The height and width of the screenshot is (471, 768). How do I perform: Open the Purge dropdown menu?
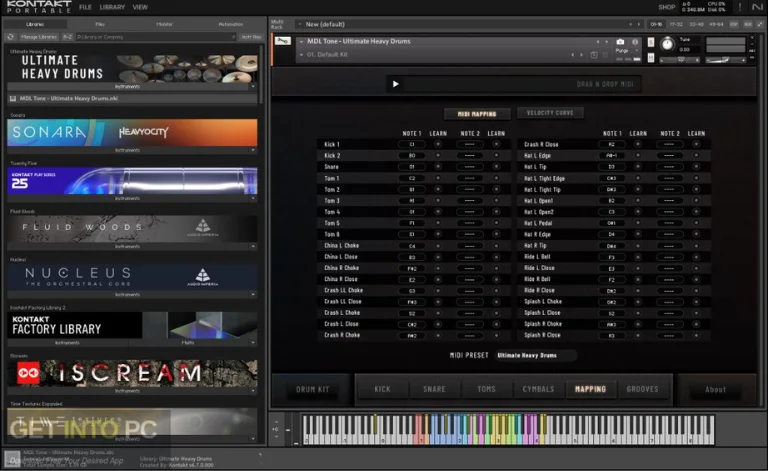pyautogui.click(x=627, y=50)
